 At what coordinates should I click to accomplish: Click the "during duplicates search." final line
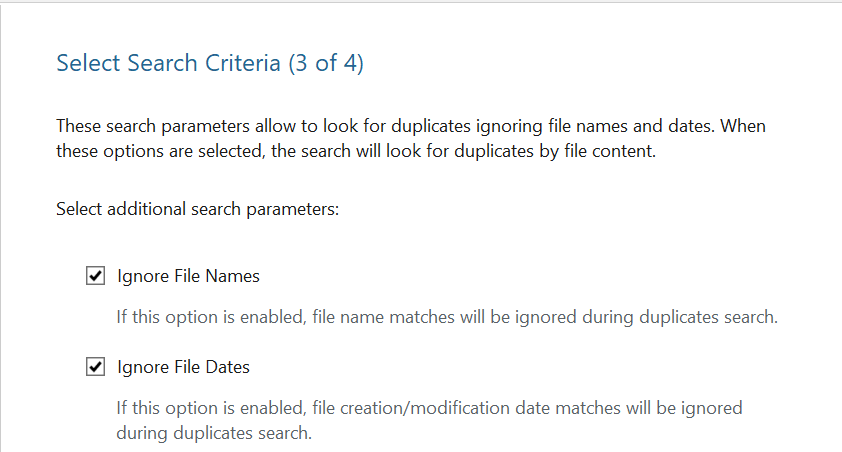point(214,434)
